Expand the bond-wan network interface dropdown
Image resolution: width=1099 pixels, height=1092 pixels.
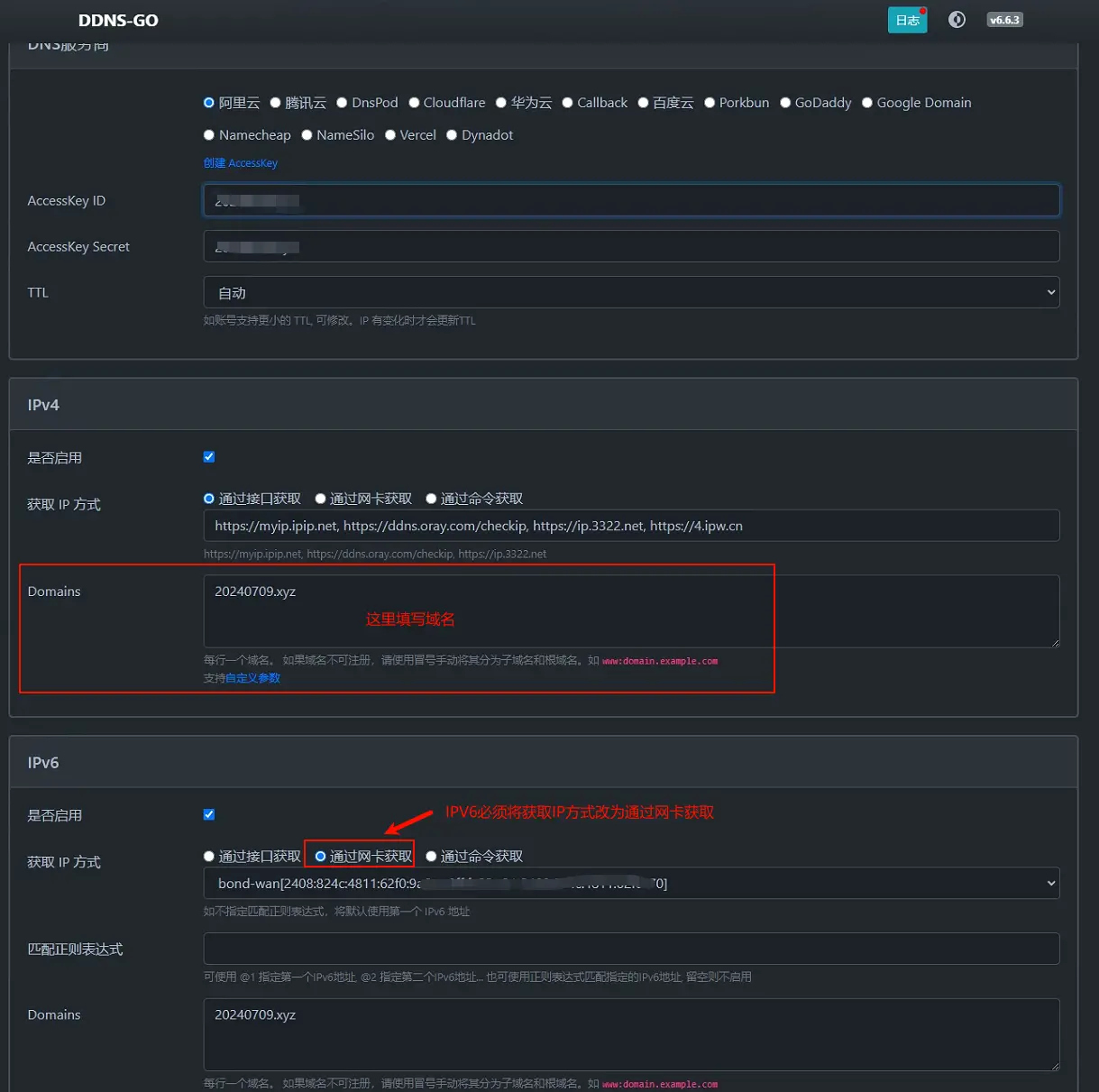(631, 884)
